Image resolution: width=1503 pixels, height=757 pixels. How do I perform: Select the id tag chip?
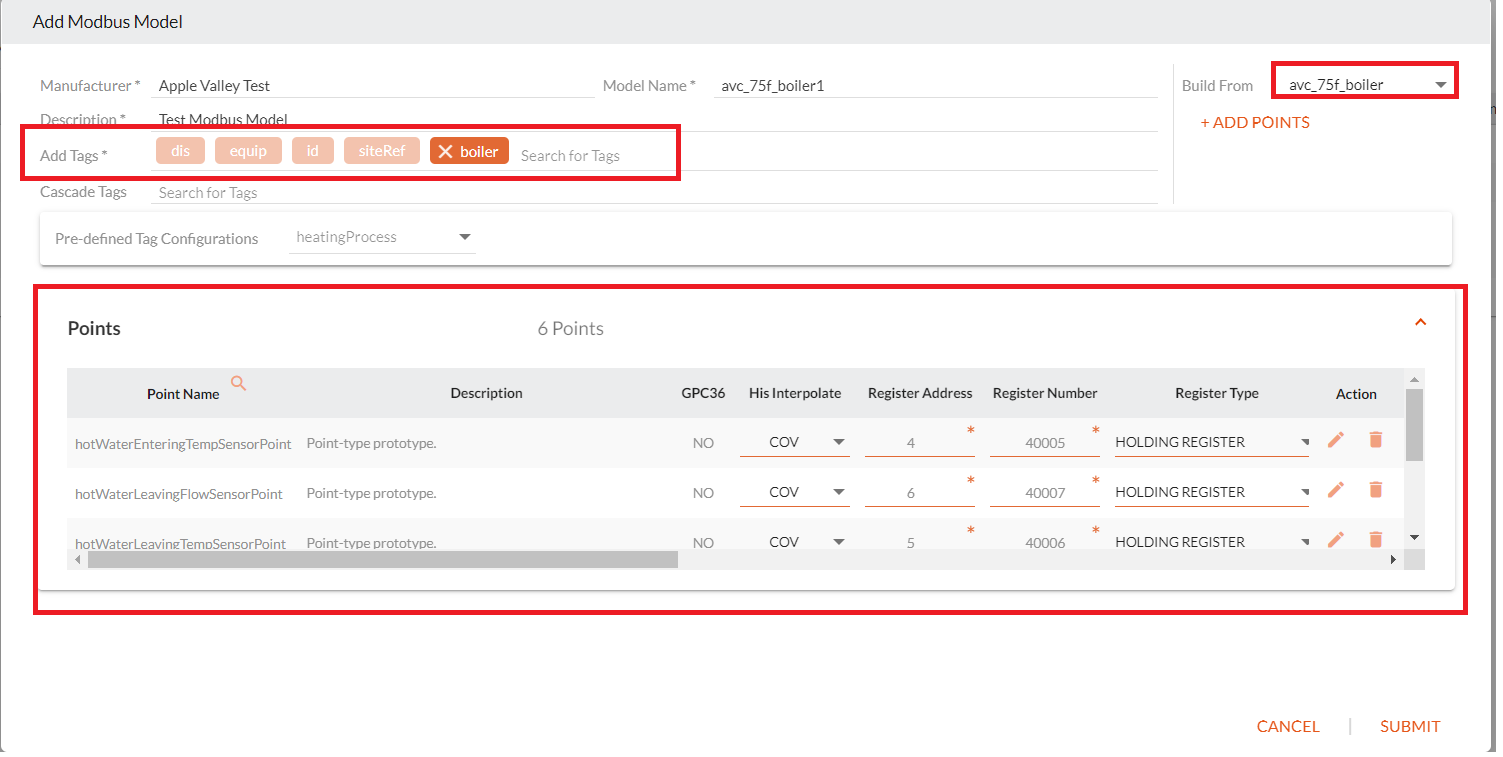point(313,151)
